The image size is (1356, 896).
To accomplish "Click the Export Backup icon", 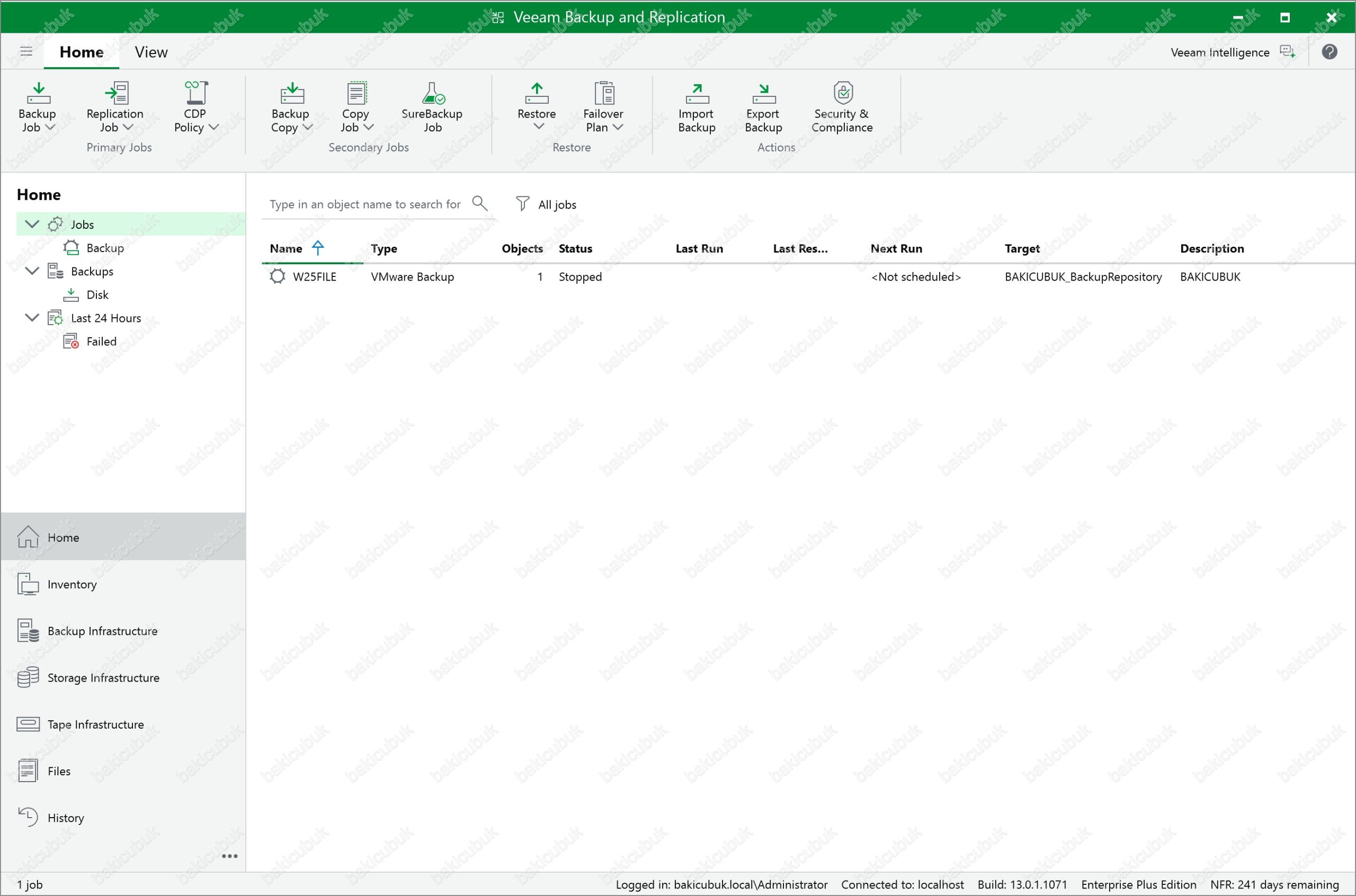I will pos(763,93).
